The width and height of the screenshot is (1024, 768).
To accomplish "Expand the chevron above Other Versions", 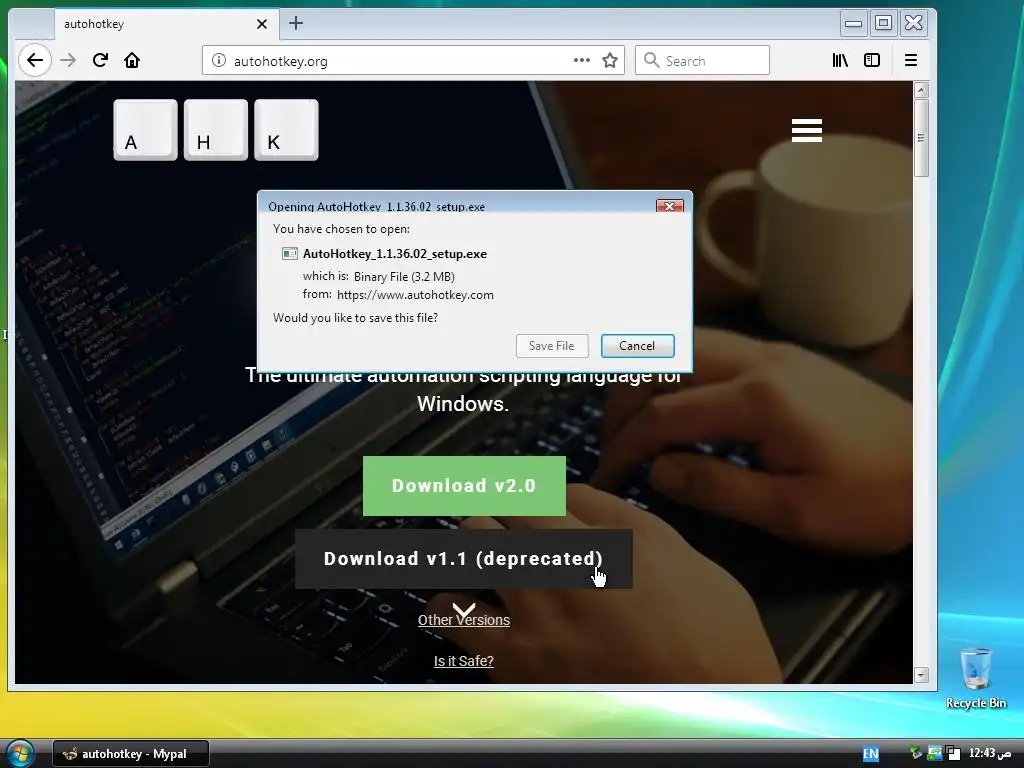I will tap(464, 611).
